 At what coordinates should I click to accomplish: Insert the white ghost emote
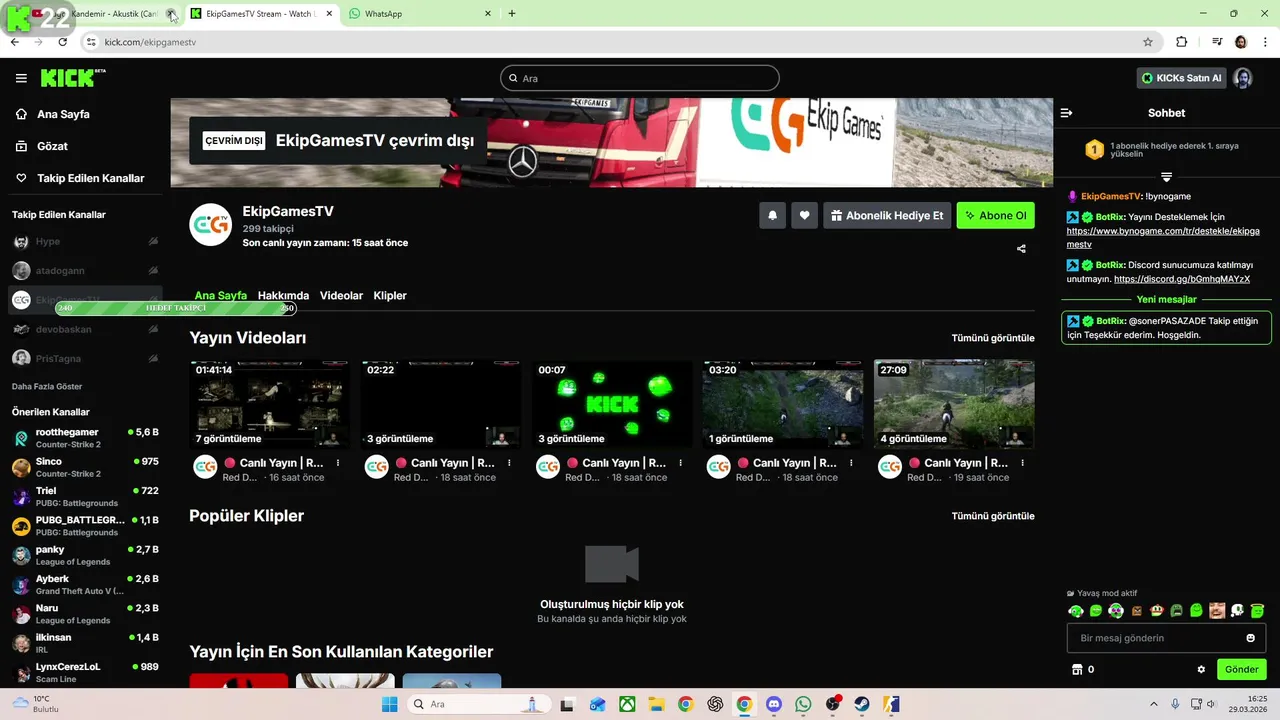click(x=1237, y=610)
